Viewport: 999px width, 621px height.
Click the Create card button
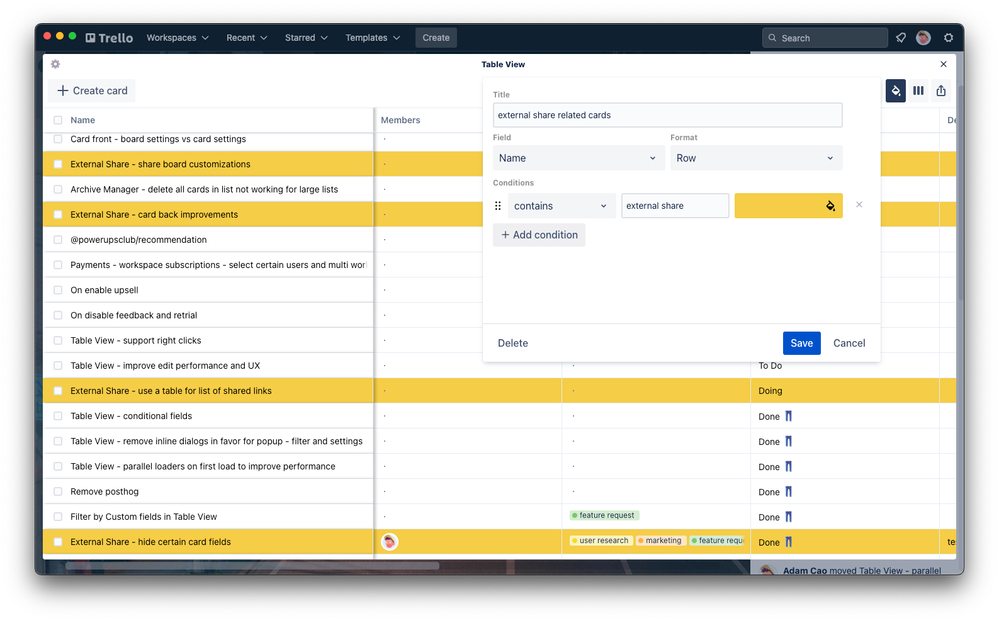[92, 90]
